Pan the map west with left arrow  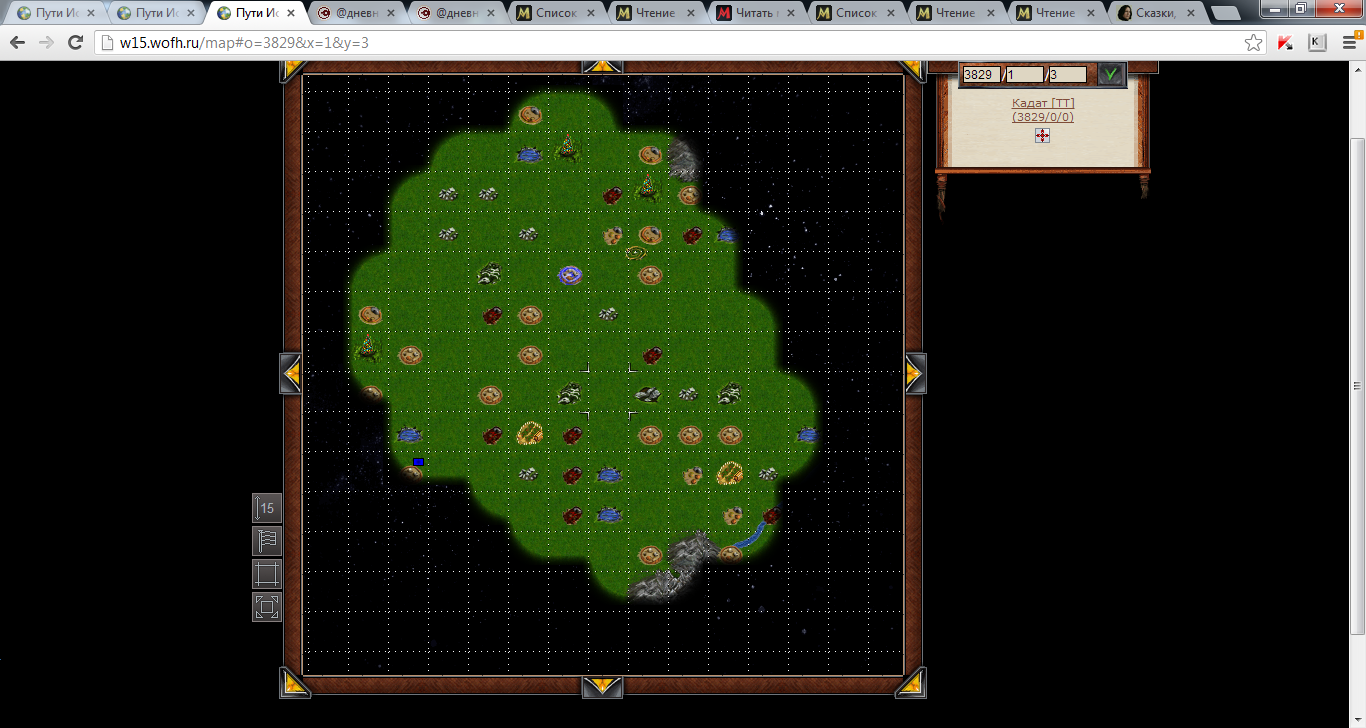click(291, 374)
